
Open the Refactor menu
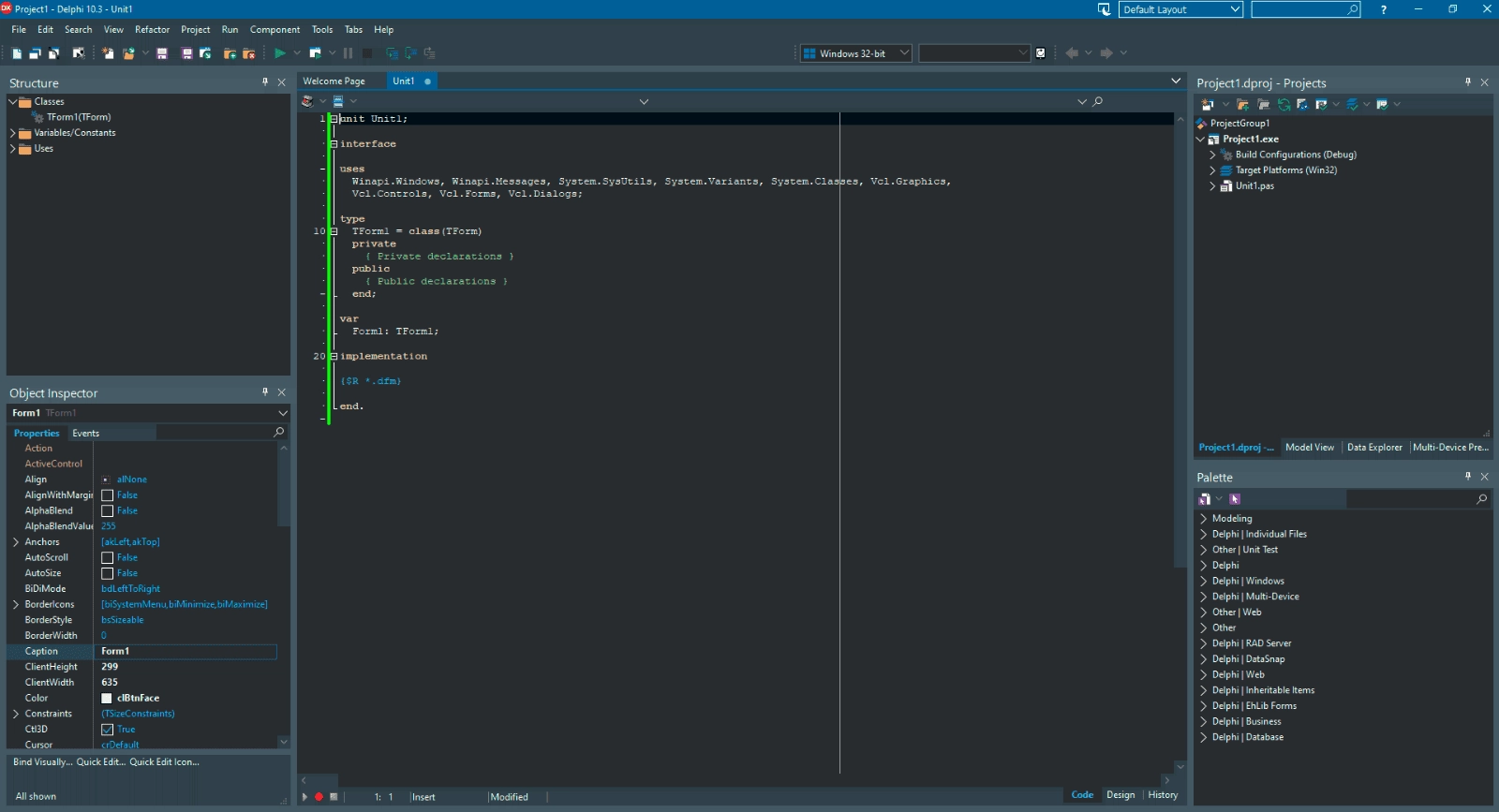153,30
